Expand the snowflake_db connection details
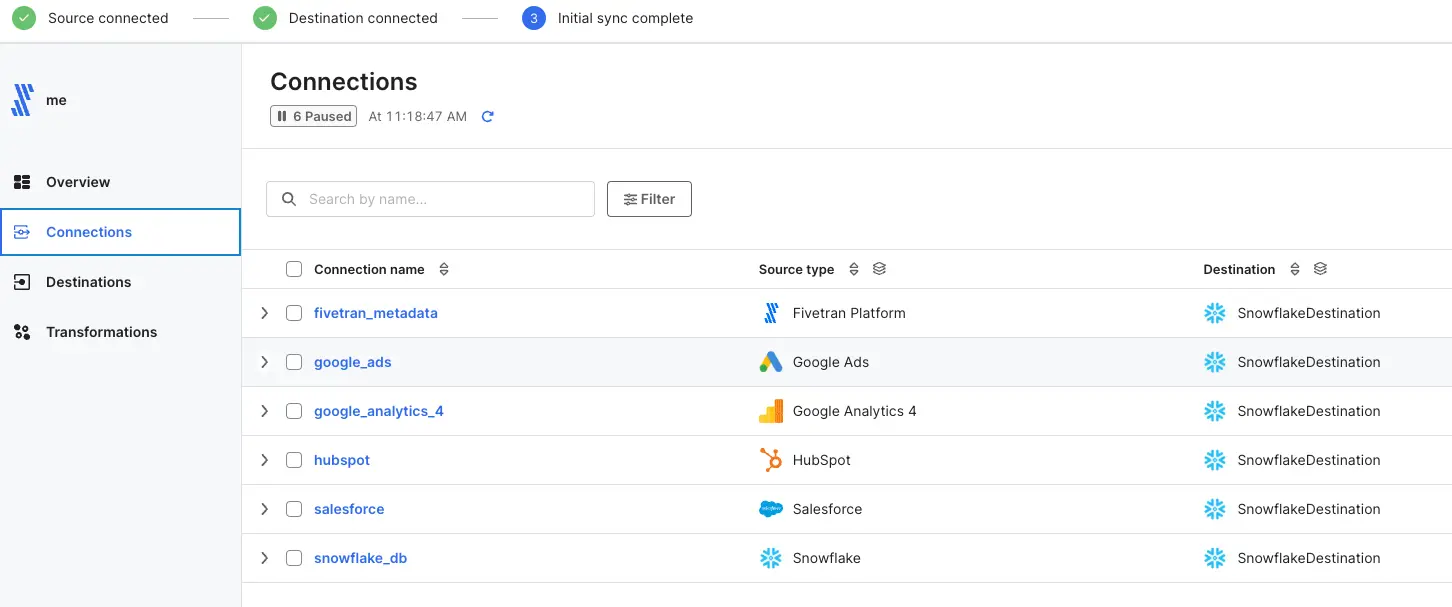 point(265,558)
